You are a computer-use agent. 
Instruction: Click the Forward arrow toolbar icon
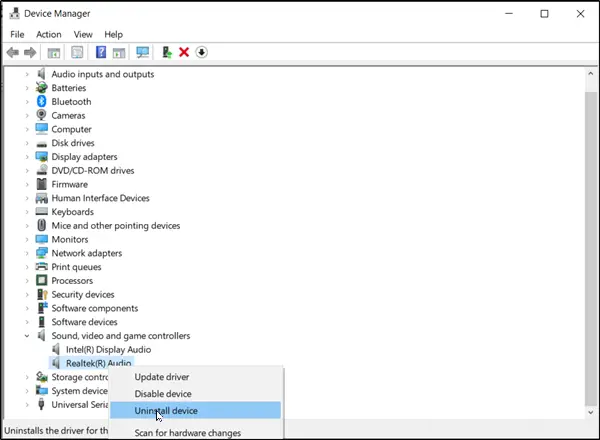tap(30, 52)
